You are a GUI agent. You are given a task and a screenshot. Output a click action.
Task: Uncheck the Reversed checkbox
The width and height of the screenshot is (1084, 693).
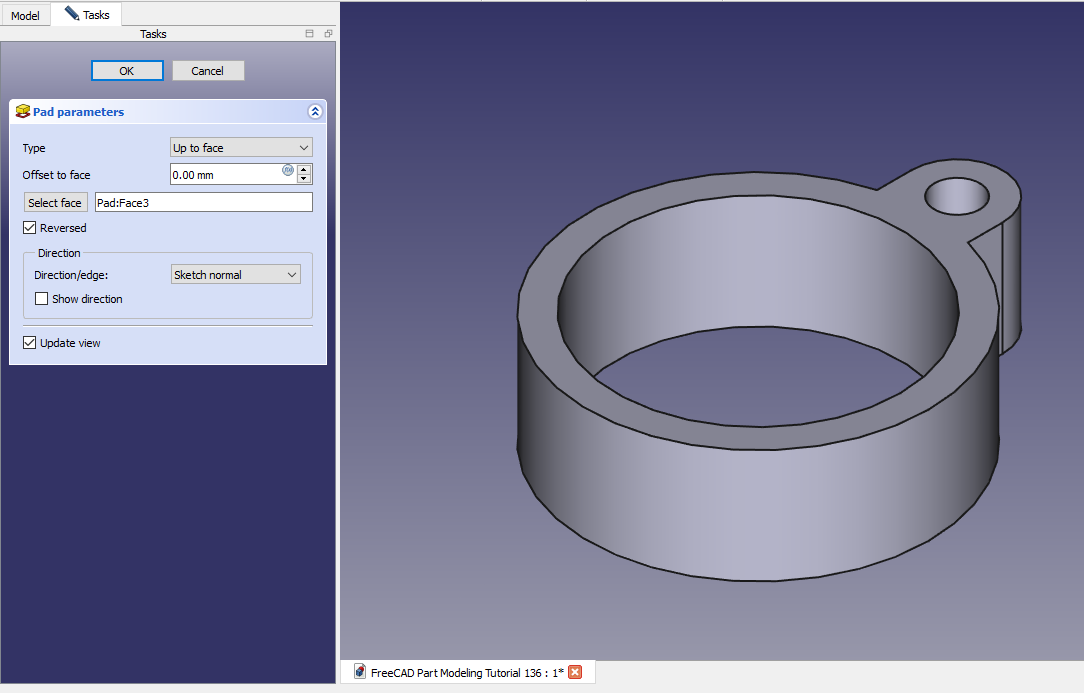pos(30,228)
